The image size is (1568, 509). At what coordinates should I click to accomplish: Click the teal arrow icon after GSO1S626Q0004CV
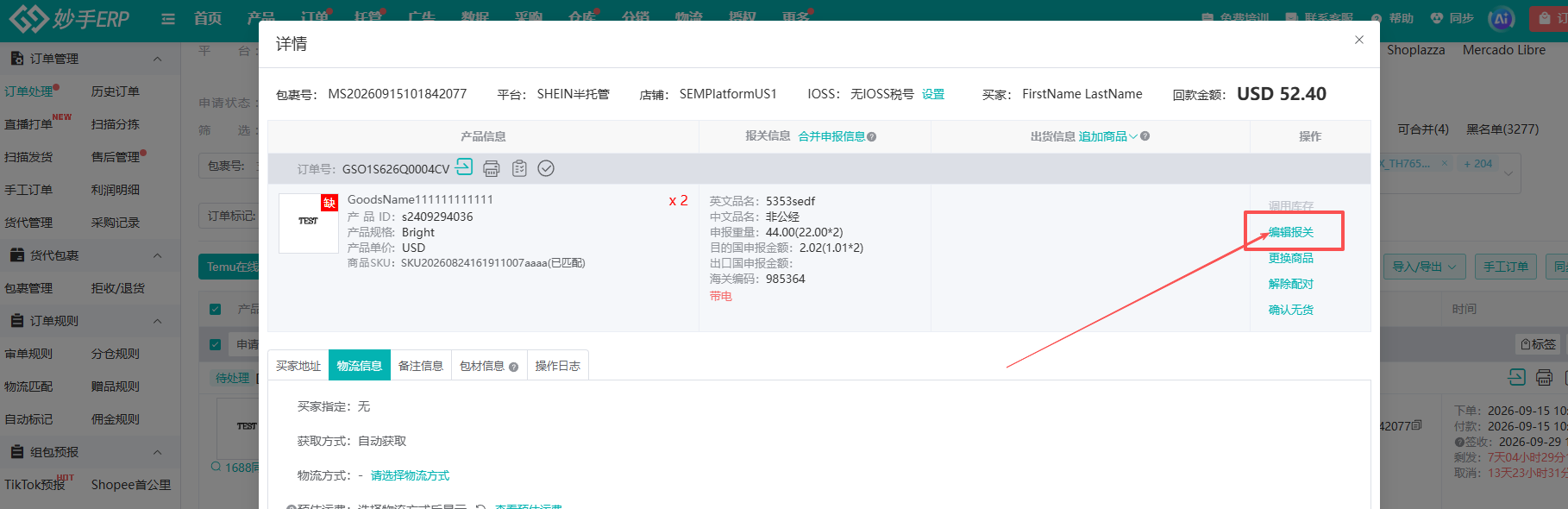[x=464, y=167]
